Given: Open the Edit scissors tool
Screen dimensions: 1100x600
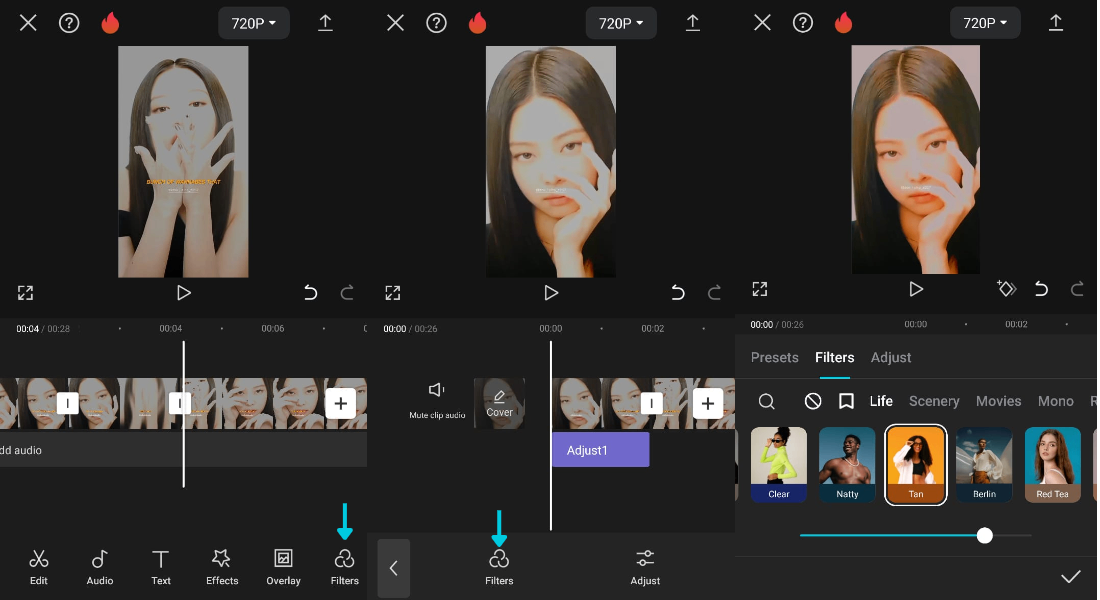Looking at the screenshot, I should [39, 566].
